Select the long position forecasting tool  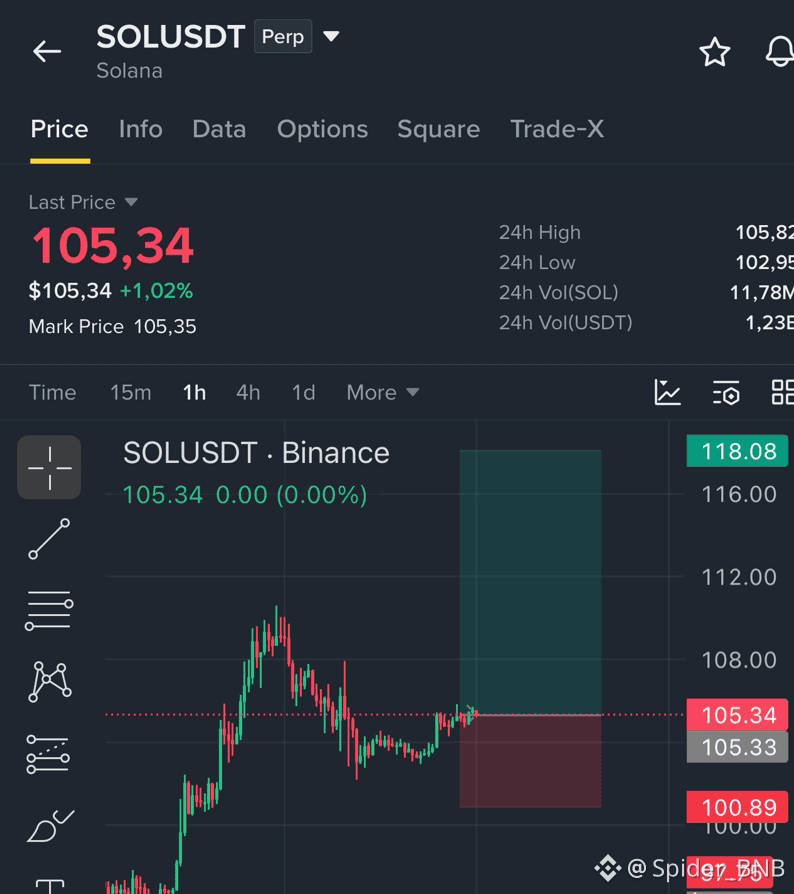tap(48, 754)
